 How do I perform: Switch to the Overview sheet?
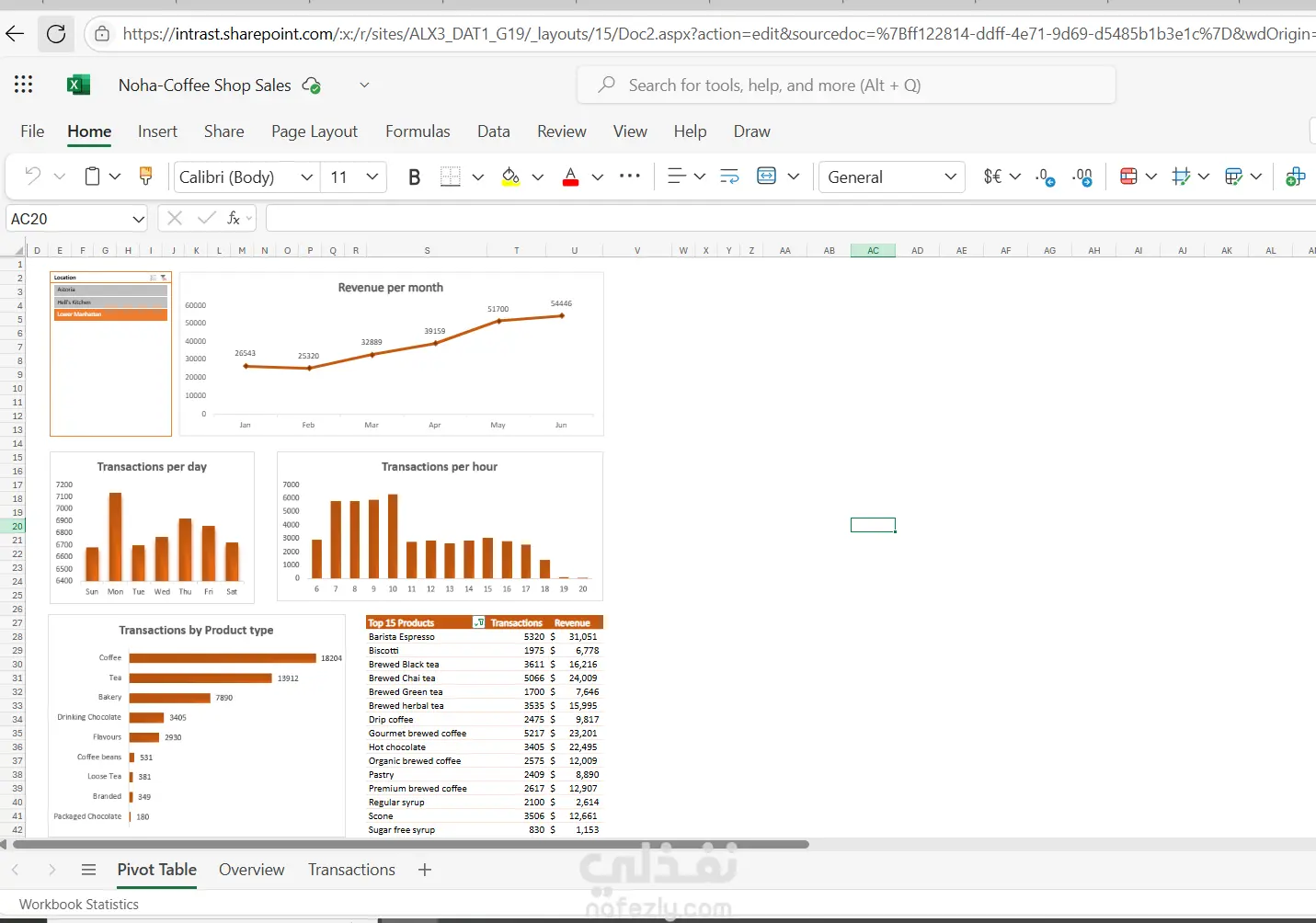[x=252, y=870]
